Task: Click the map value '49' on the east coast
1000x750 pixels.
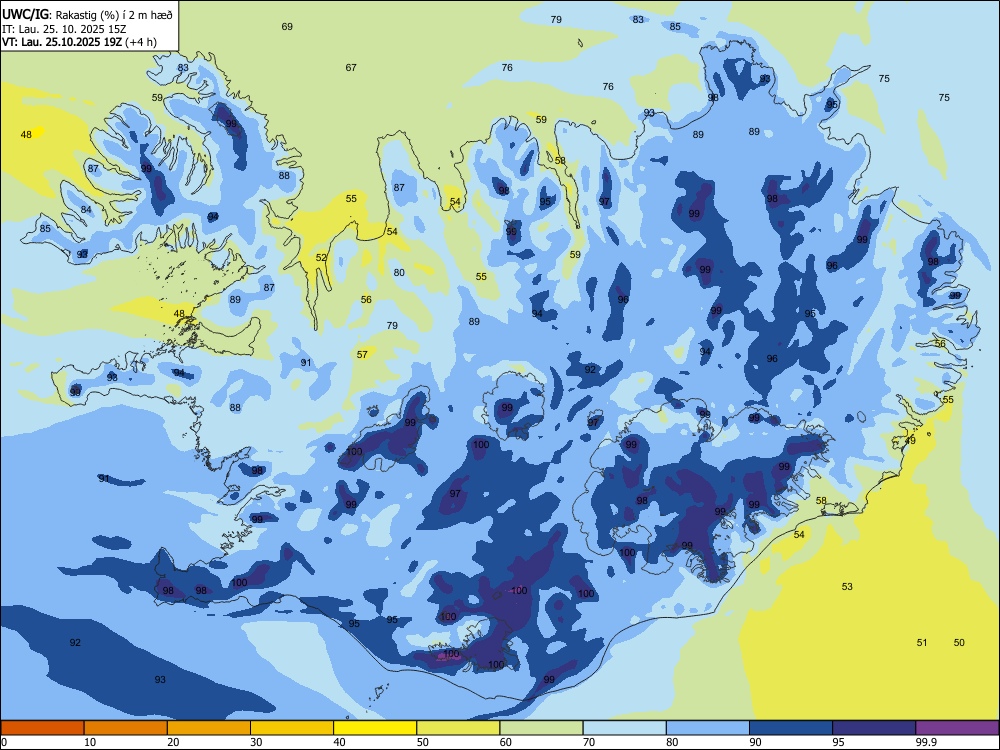Action: point(910,441)
